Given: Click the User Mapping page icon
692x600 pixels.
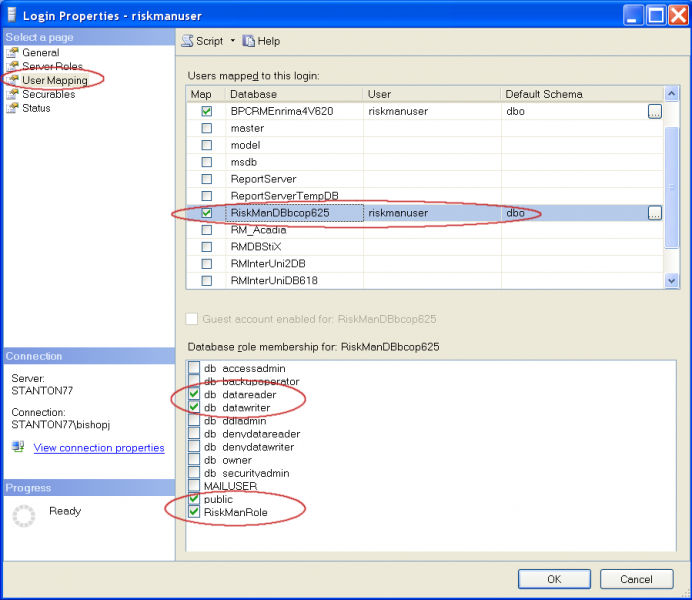Looking at the screenshot, I should coord(12,80).
